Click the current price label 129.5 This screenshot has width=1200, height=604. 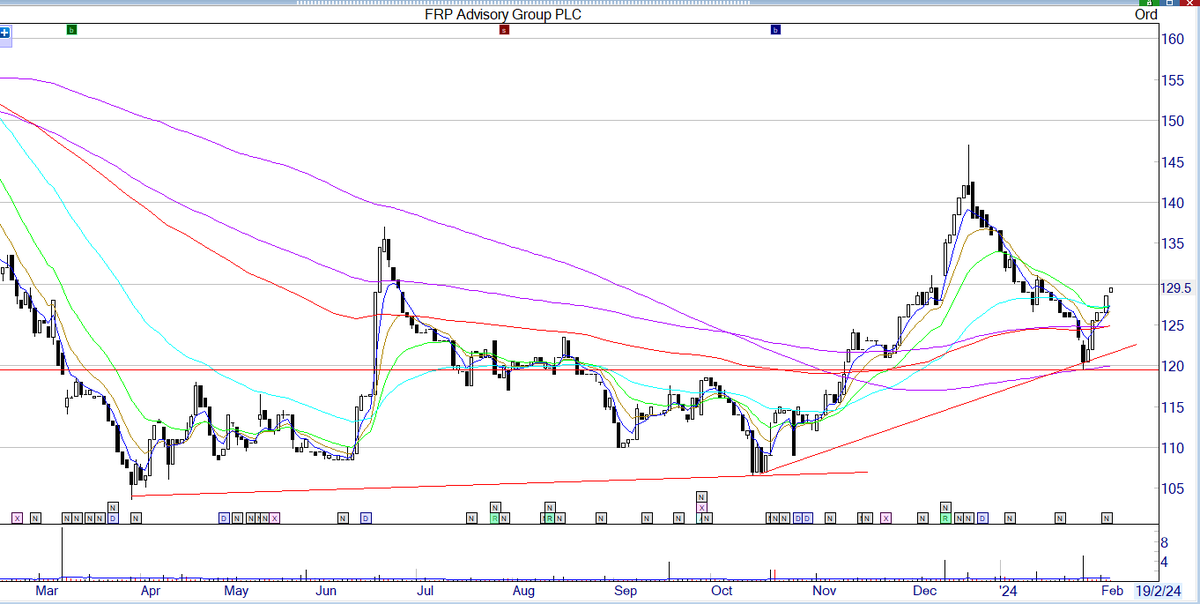point(1178,288)
